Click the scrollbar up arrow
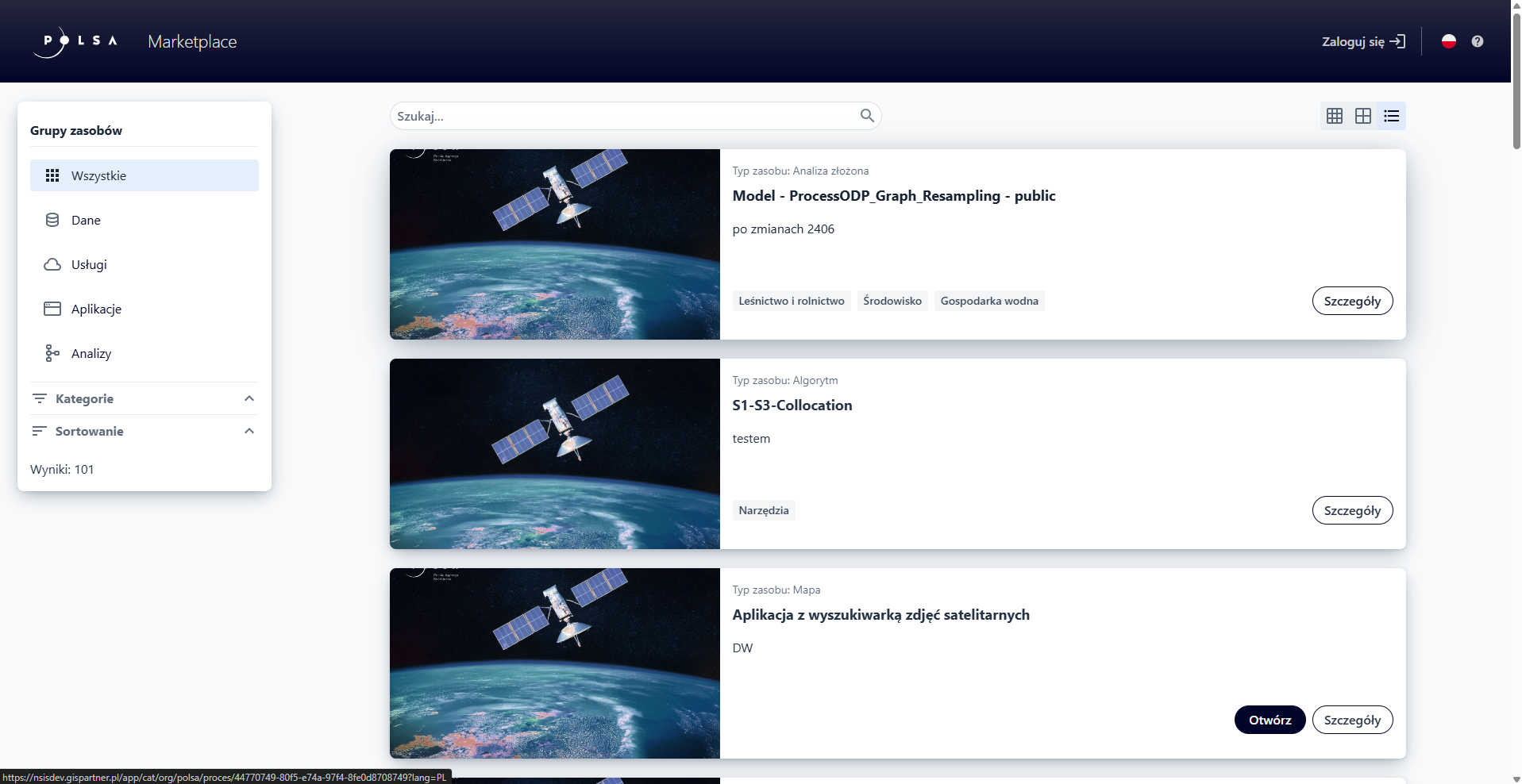 click(x=1516, y=5)
